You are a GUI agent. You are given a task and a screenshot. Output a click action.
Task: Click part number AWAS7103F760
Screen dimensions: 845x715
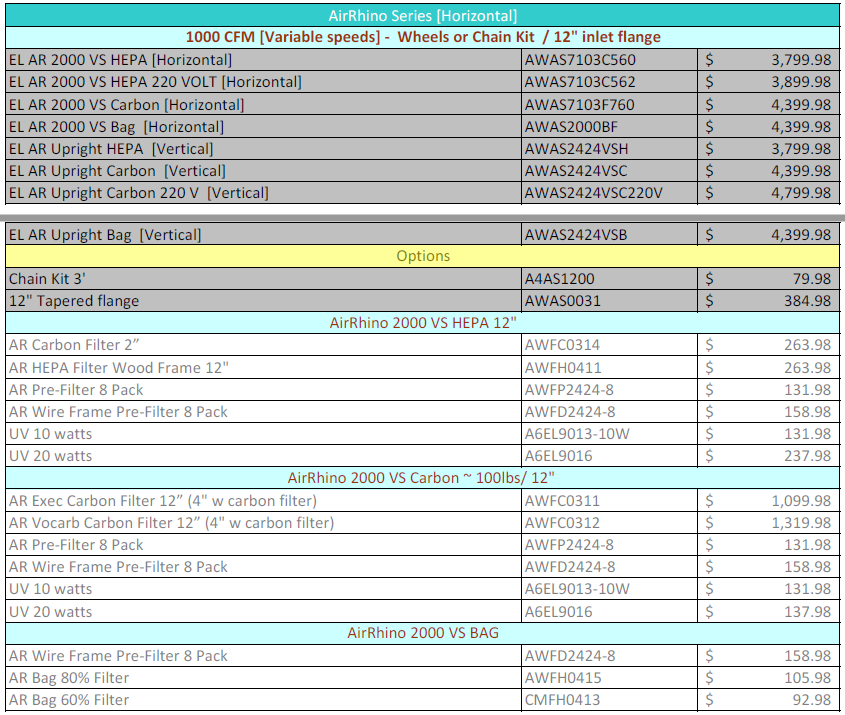pos(609,105)
